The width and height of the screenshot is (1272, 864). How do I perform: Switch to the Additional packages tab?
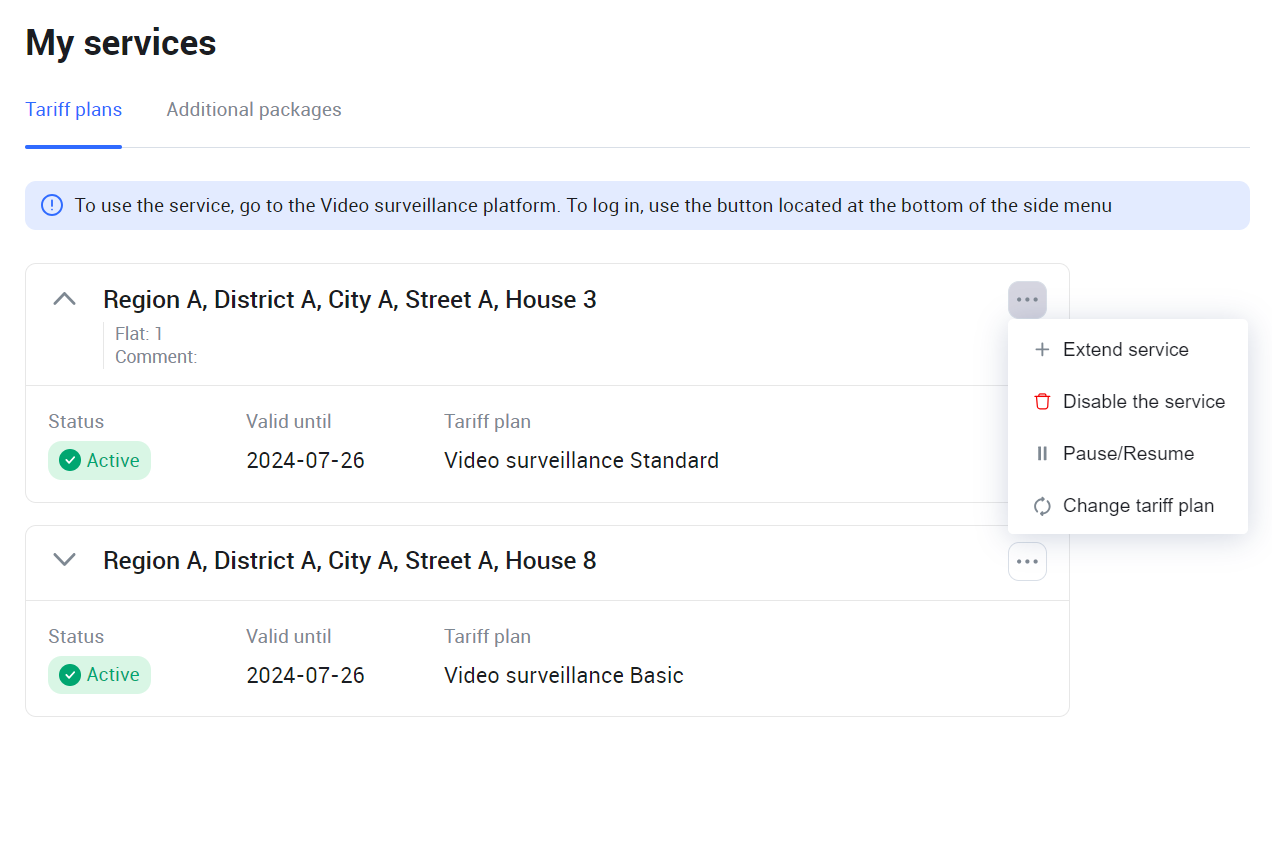[254, 110]
